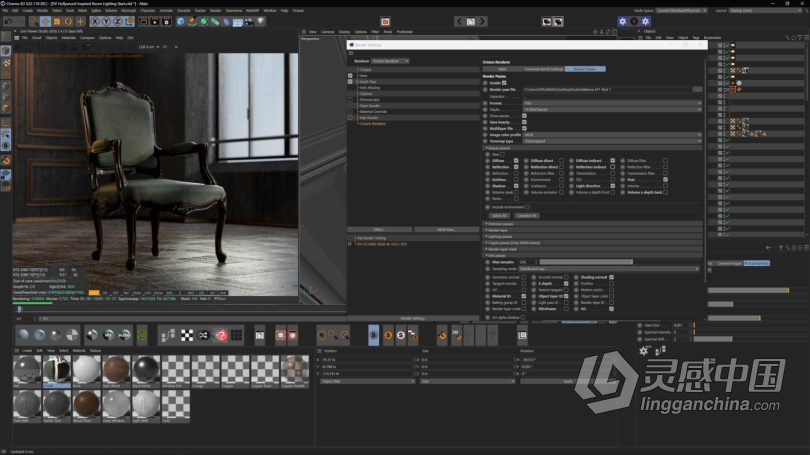Viewport: 810px width, 455px height.
Task: Open the Sampling mode dropdown
Action: [x=609, y=269]
